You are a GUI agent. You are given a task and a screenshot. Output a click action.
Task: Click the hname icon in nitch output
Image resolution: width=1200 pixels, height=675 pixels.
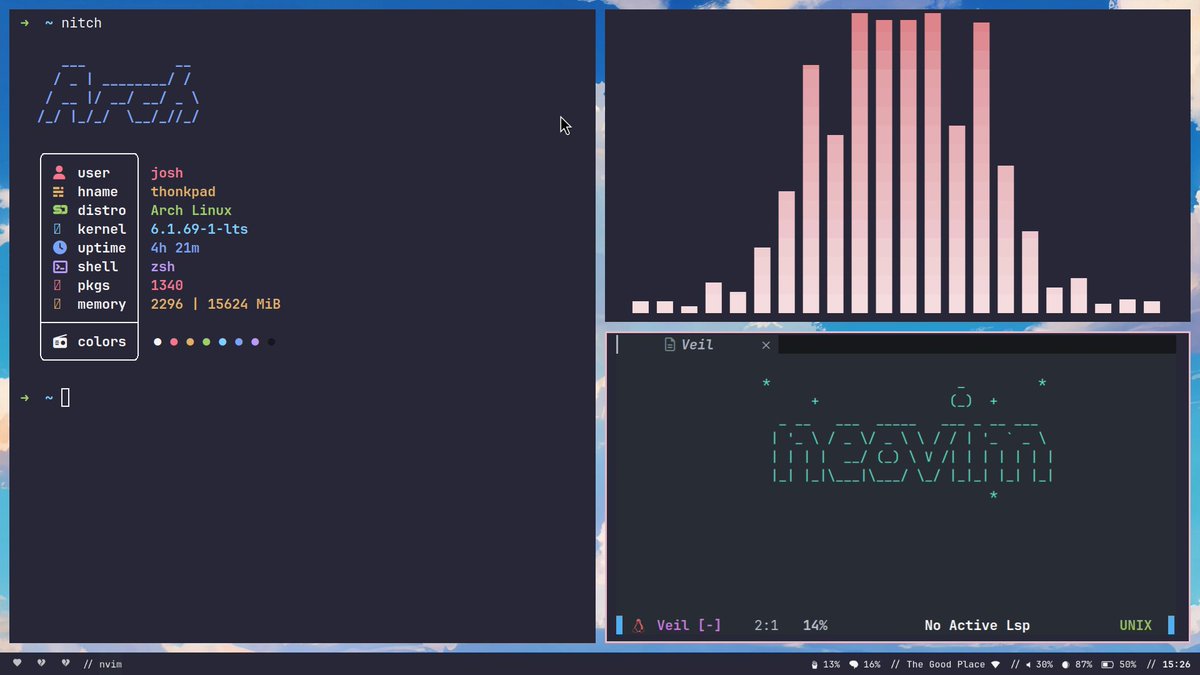tap(59, 192)
